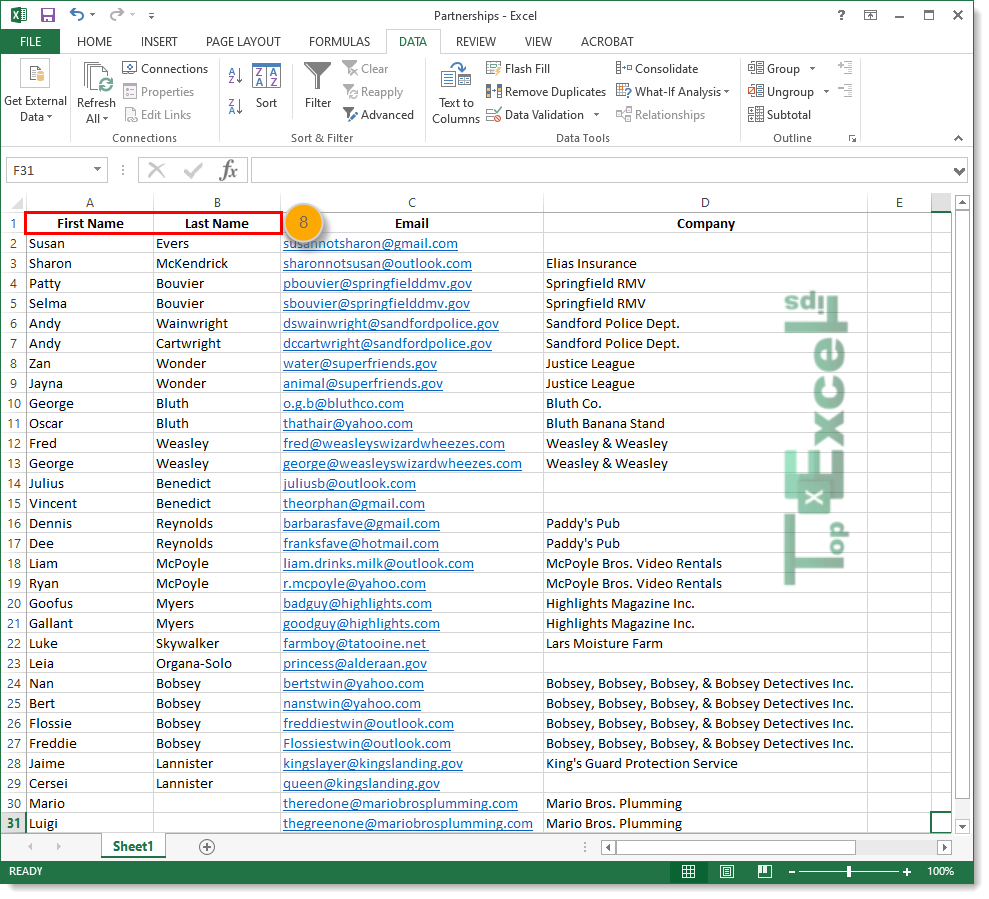Open link theredone@mariobrosplumming.com

coord(401,804)
